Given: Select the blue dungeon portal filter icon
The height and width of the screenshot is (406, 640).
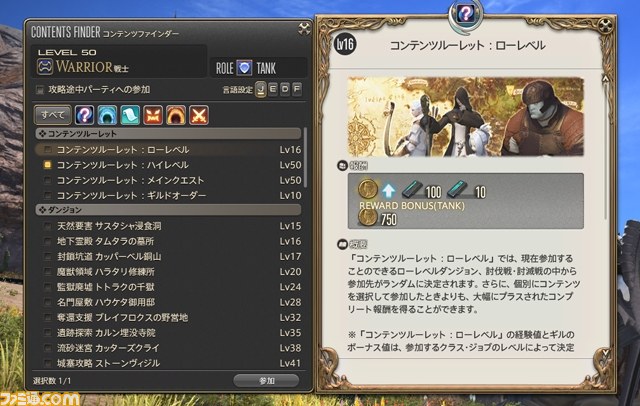Looking at the screenshot, I should click(107, 115).
